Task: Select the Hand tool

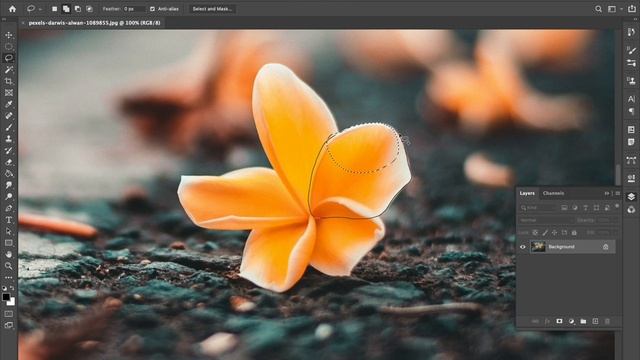Action: (9, 254)
